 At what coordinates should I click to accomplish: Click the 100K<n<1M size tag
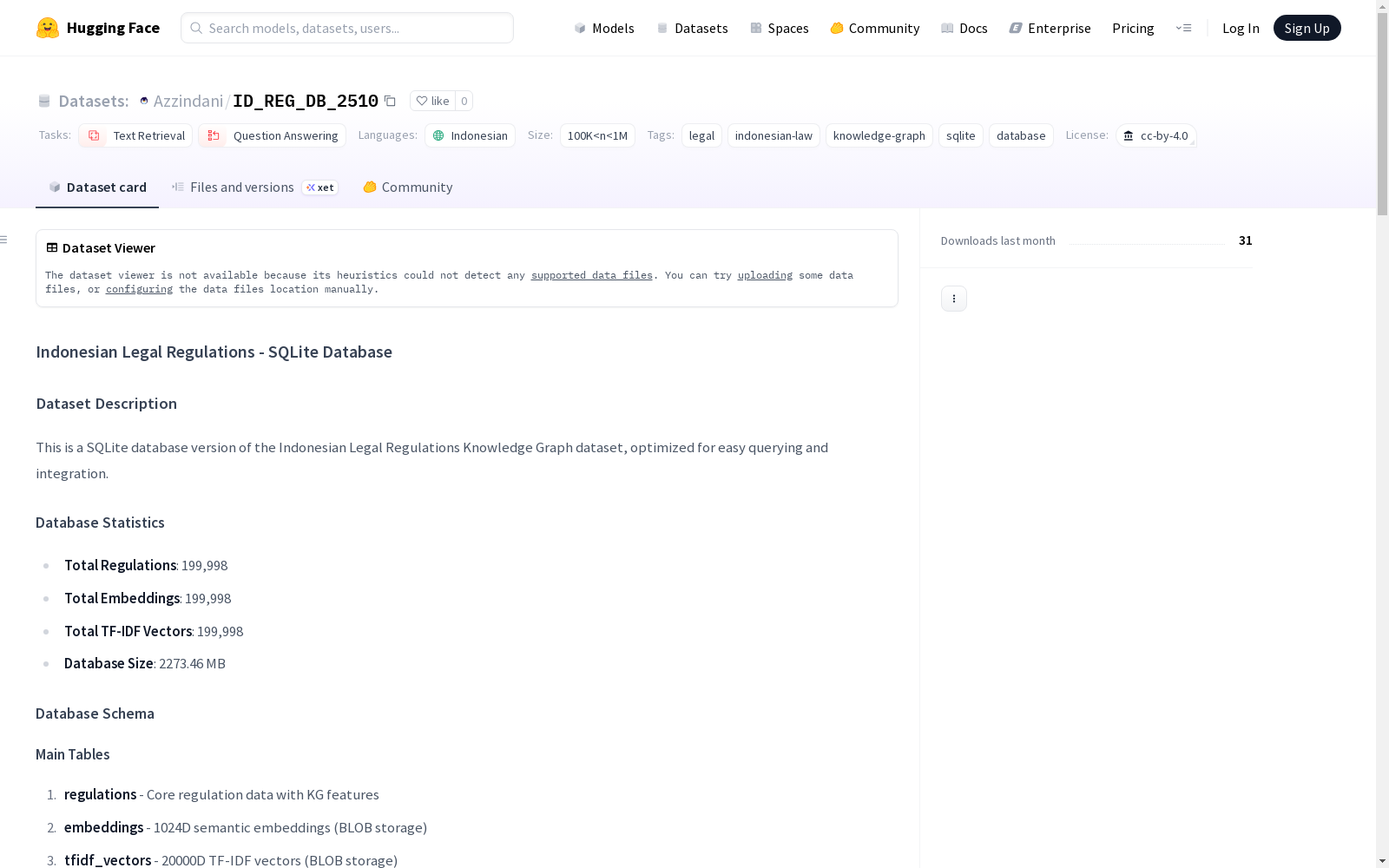597,135
